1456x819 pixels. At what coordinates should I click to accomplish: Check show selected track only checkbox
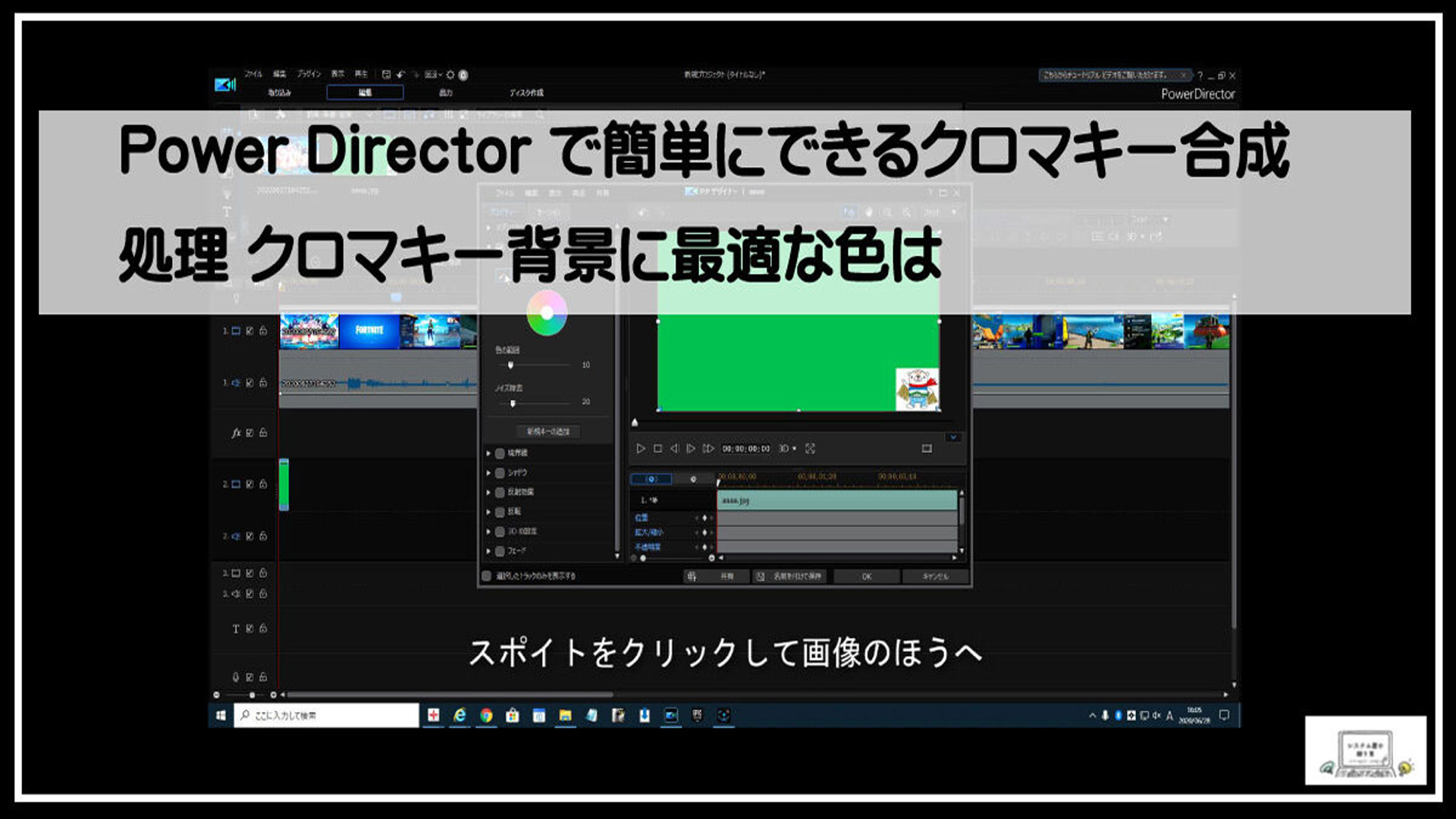coord(487,576)
